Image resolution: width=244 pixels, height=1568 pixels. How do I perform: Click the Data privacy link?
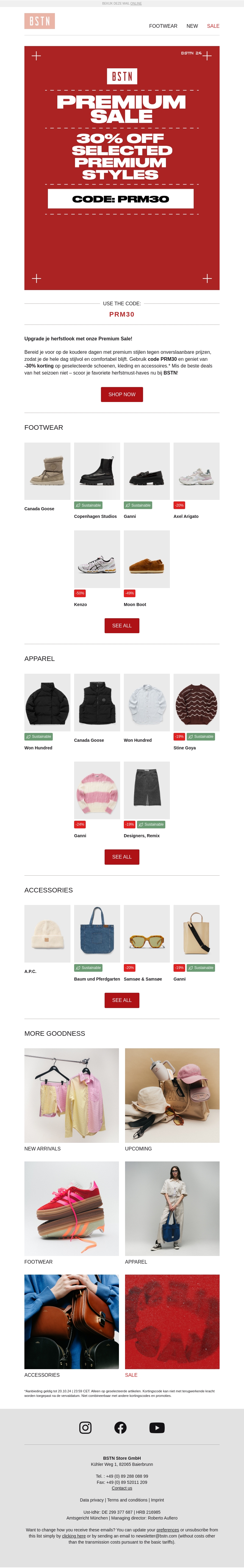pyautogui.click(x=92, y=1500)
